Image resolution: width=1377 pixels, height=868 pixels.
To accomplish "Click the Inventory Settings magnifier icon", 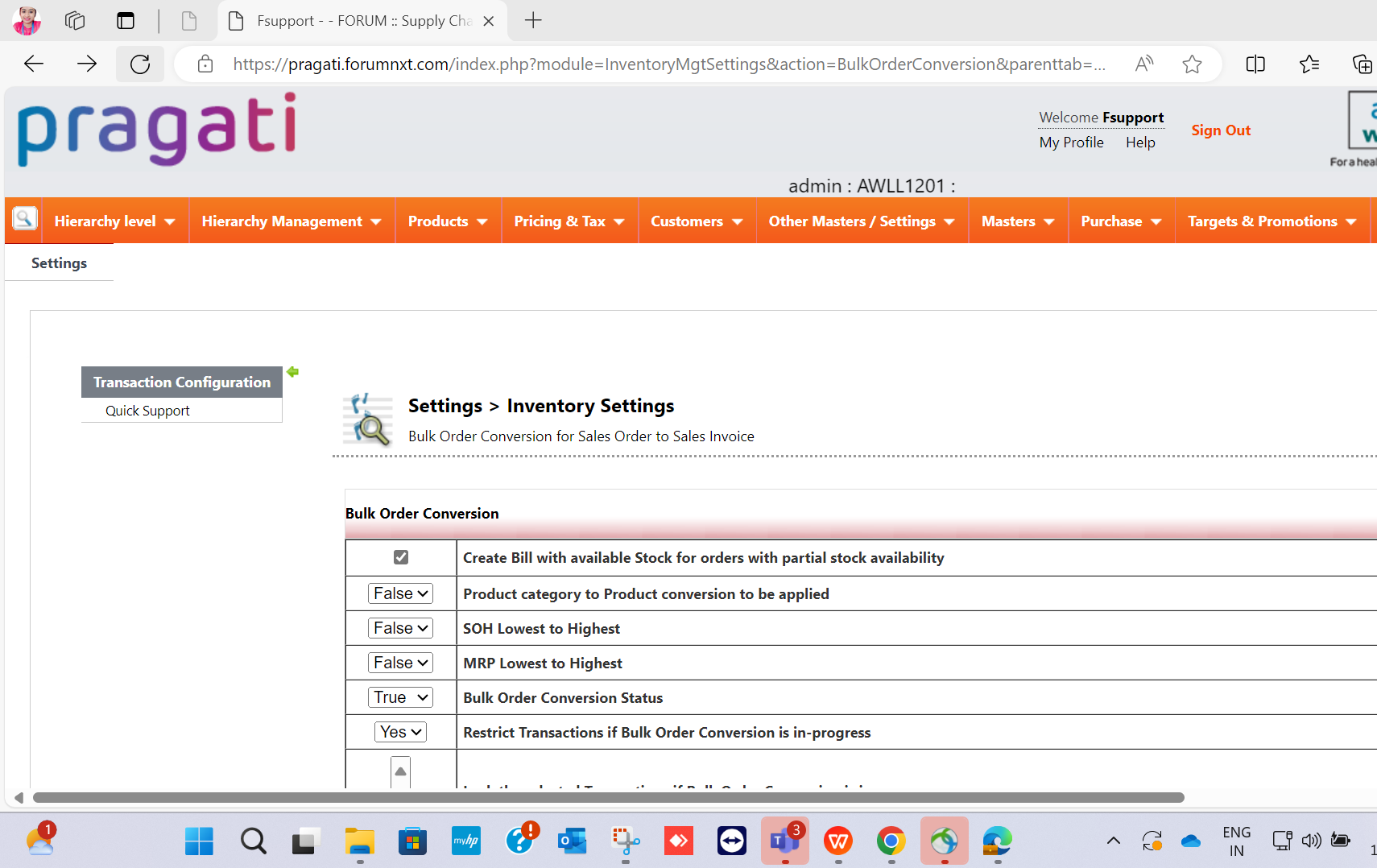I will tap(368, 420).
